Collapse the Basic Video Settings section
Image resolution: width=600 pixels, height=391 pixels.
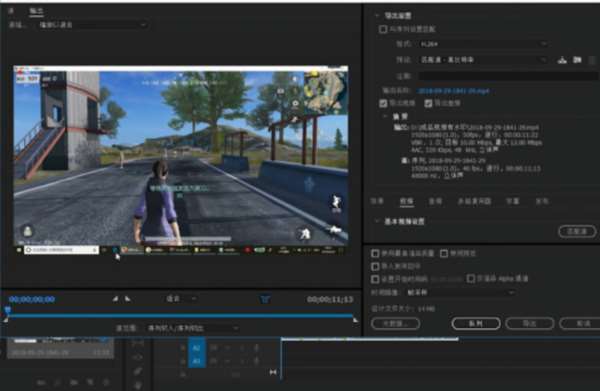click(377, 221)
